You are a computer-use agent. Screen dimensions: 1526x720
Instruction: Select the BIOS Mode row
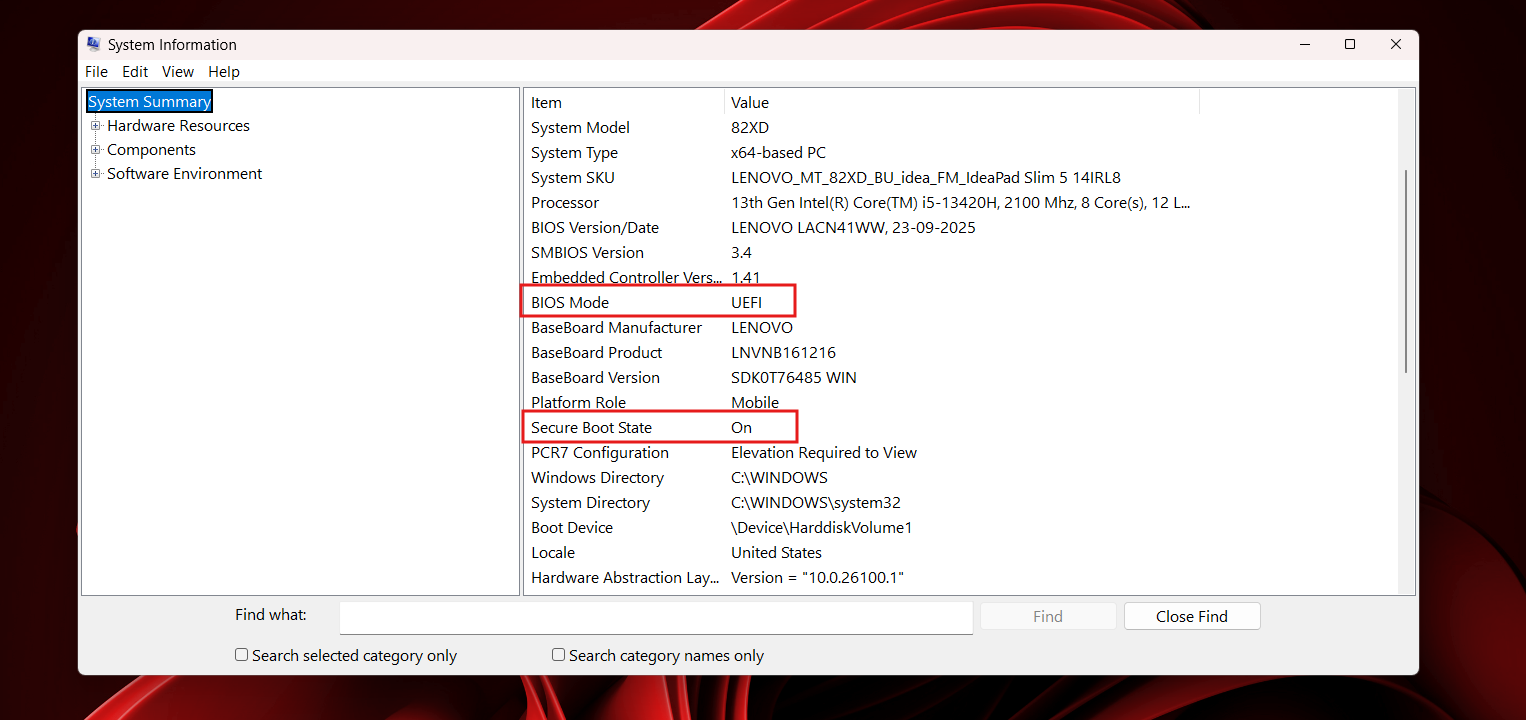click(x=600, y=302)
